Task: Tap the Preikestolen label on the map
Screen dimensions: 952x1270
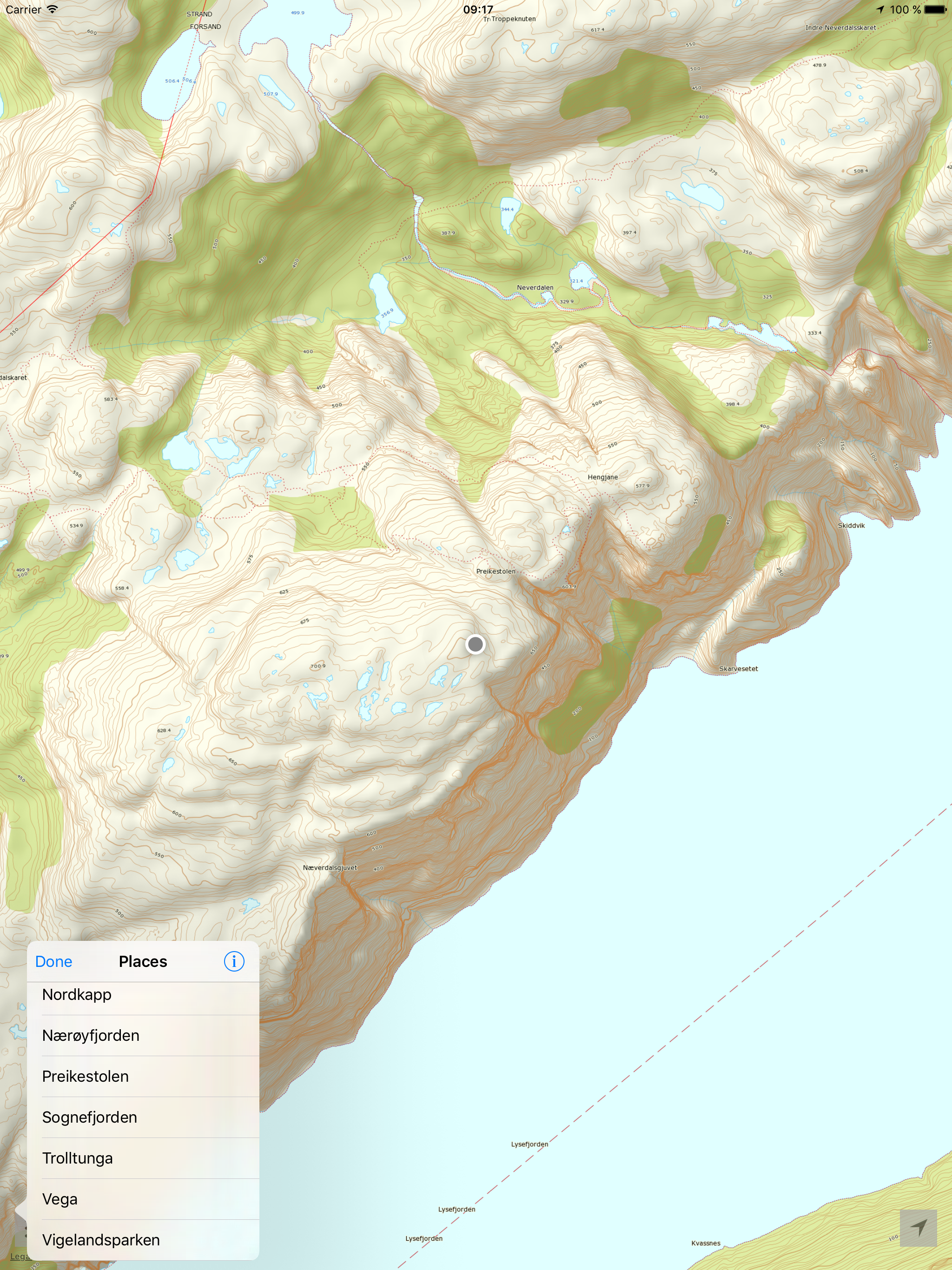Action: [x=496, y=571]
